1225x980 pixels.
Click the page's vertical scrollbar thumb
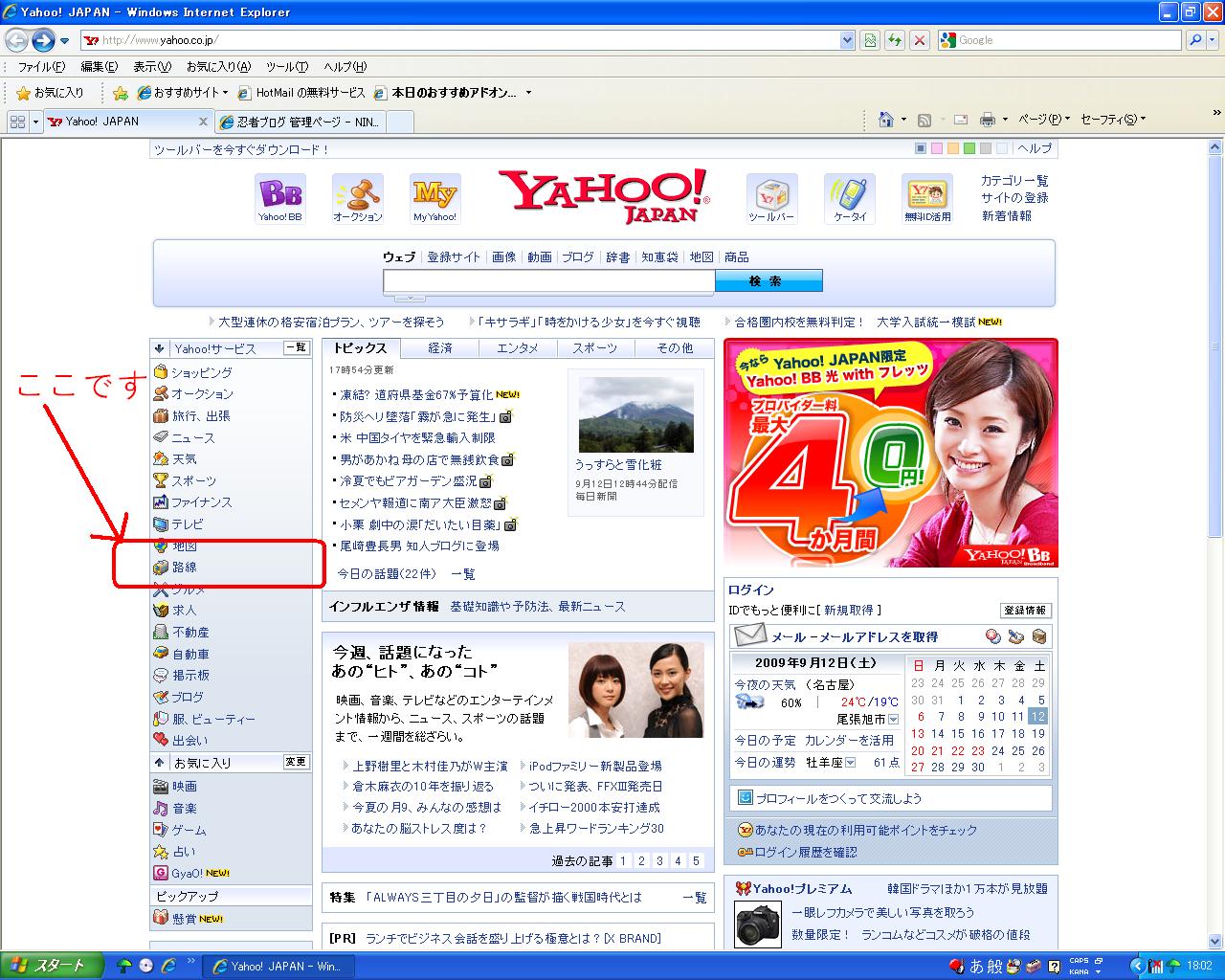click(x=1215, y=345)
